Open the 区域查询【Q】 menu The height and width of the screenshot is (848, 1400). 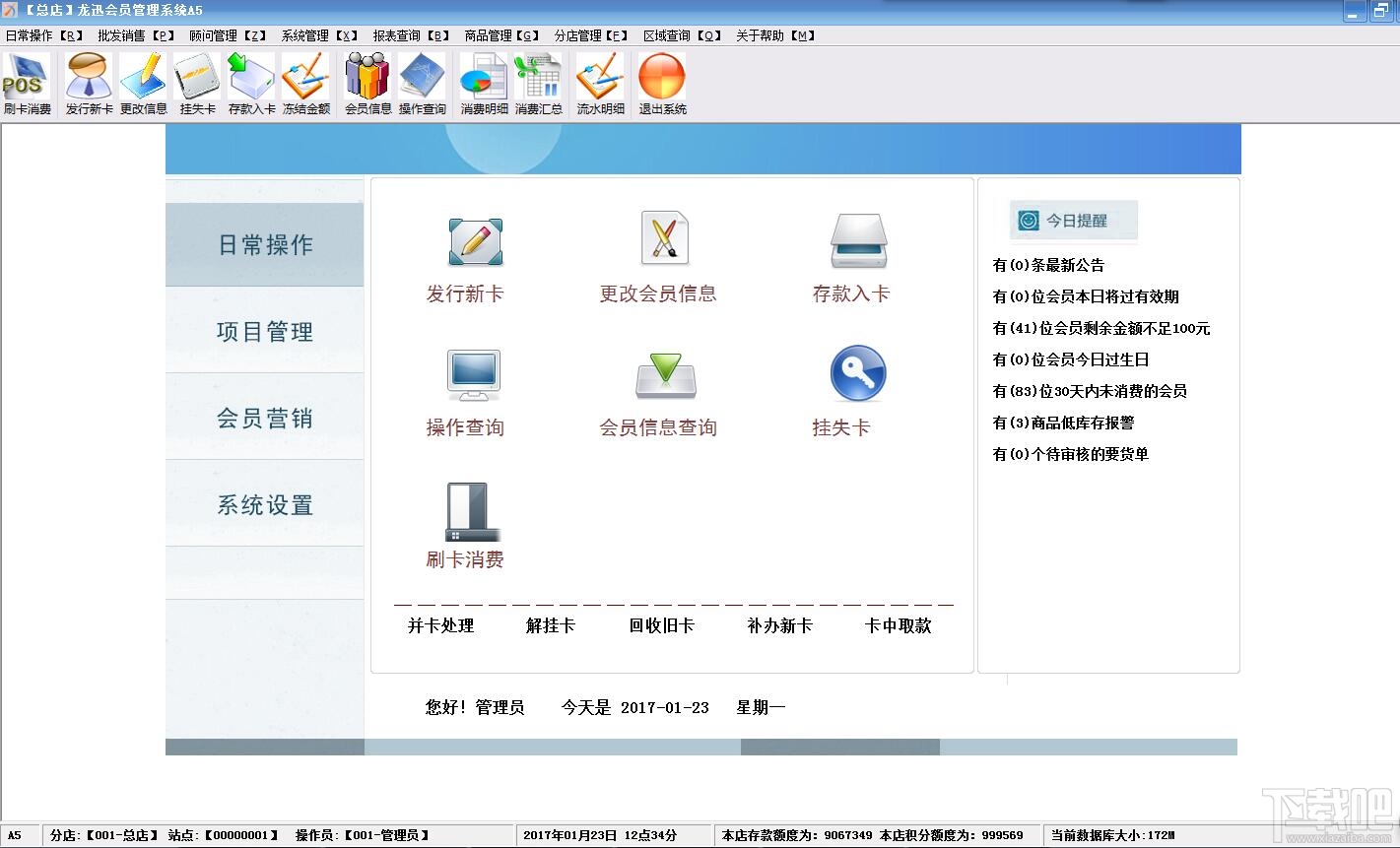(x=683, y=35)
